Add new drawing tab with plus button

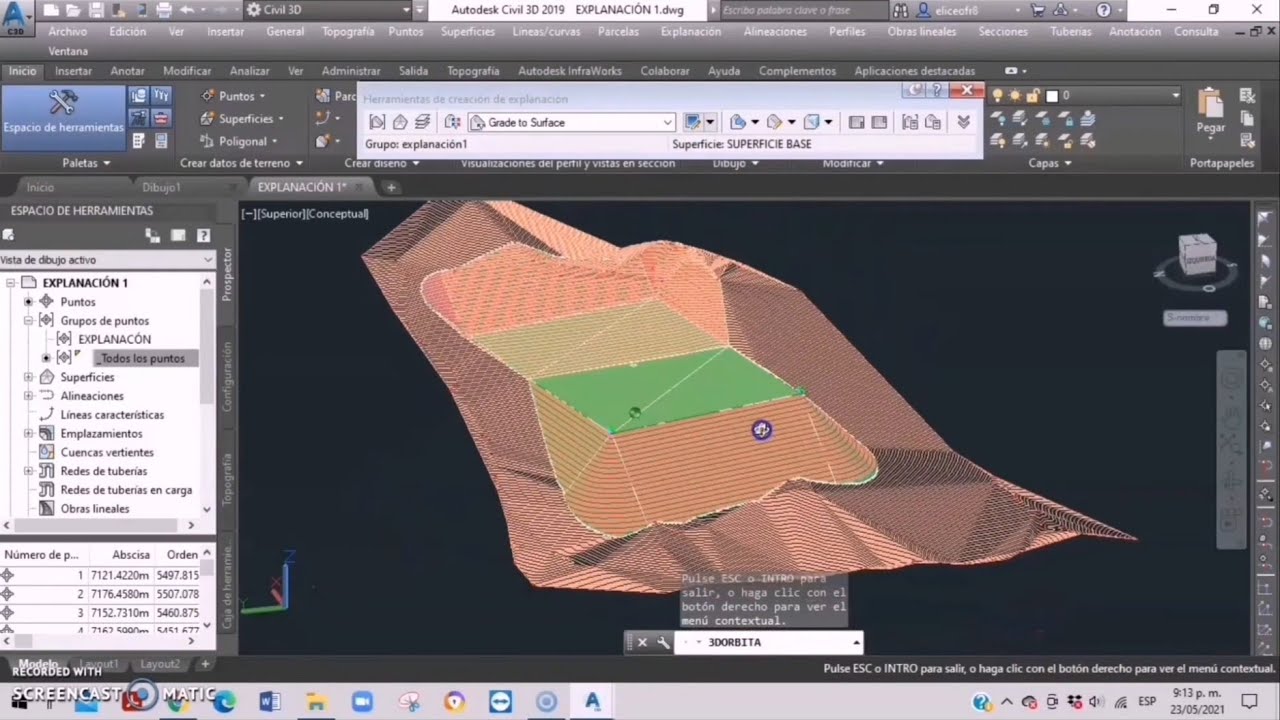391,187
